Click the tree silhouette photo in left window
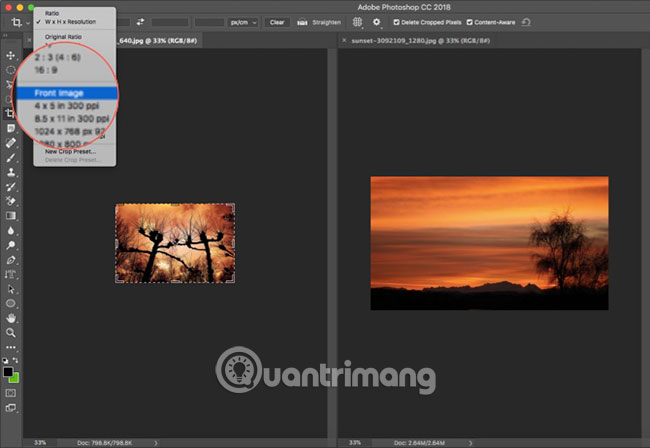The image size is (650, 448). click(x=175, y=243)
